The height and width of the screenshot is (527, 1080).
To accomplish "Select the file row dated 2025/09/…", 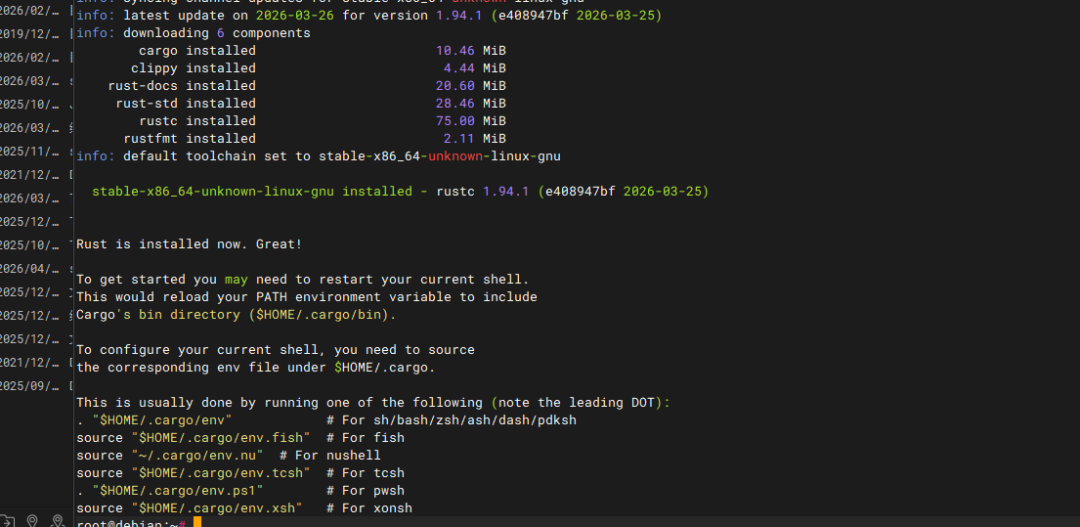I will tap(37, 385).
